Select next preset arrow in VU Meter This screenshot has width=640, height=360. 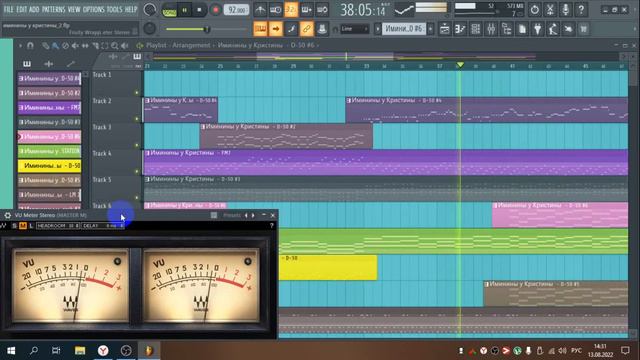point(253,215)
